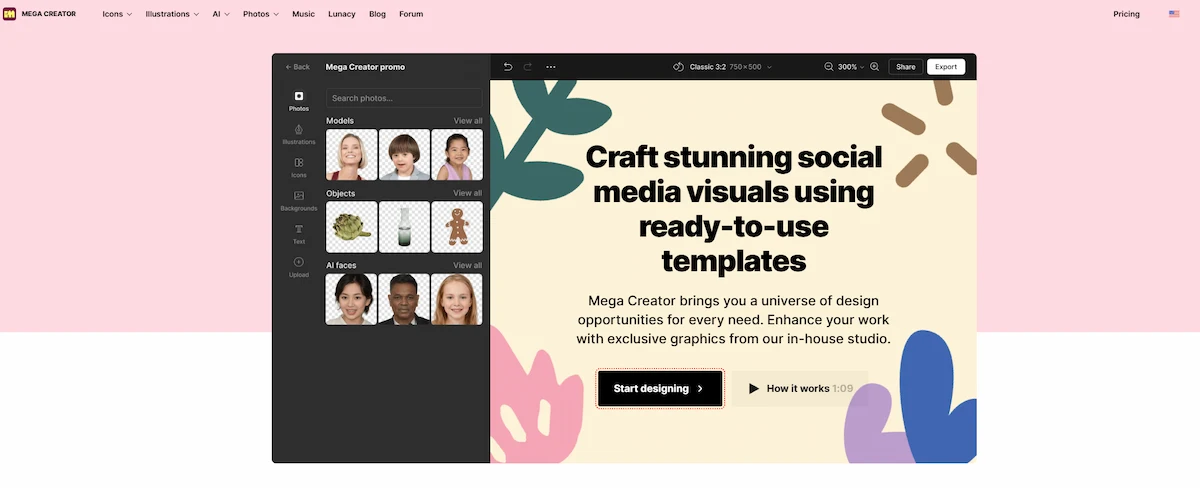This screenshot has width=1200, height=488.
Task: Click the Mega Creator logo icon
Action: tap(10, 14)
